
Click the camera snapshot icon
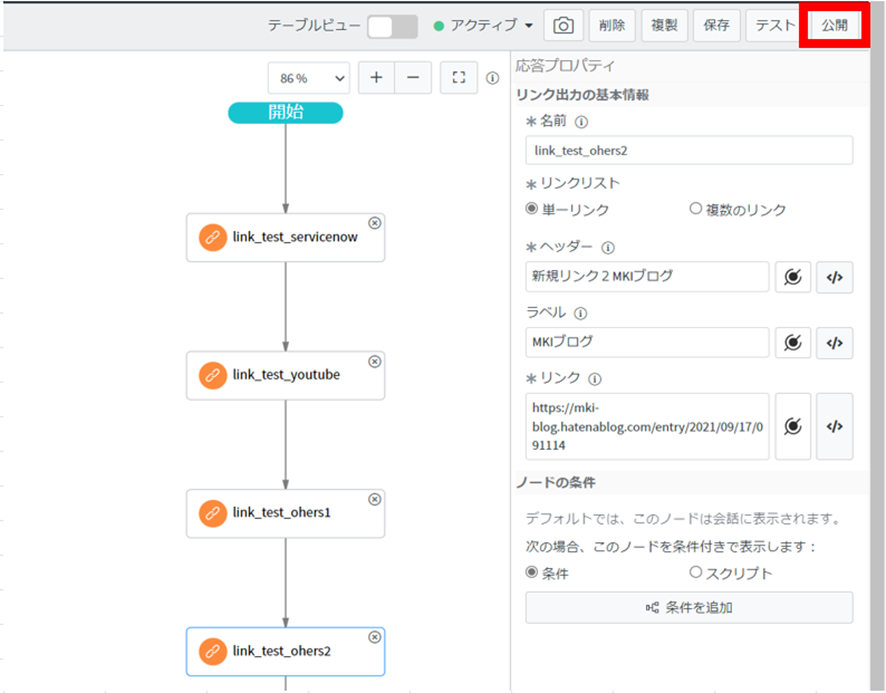click(x=563, y=25)
